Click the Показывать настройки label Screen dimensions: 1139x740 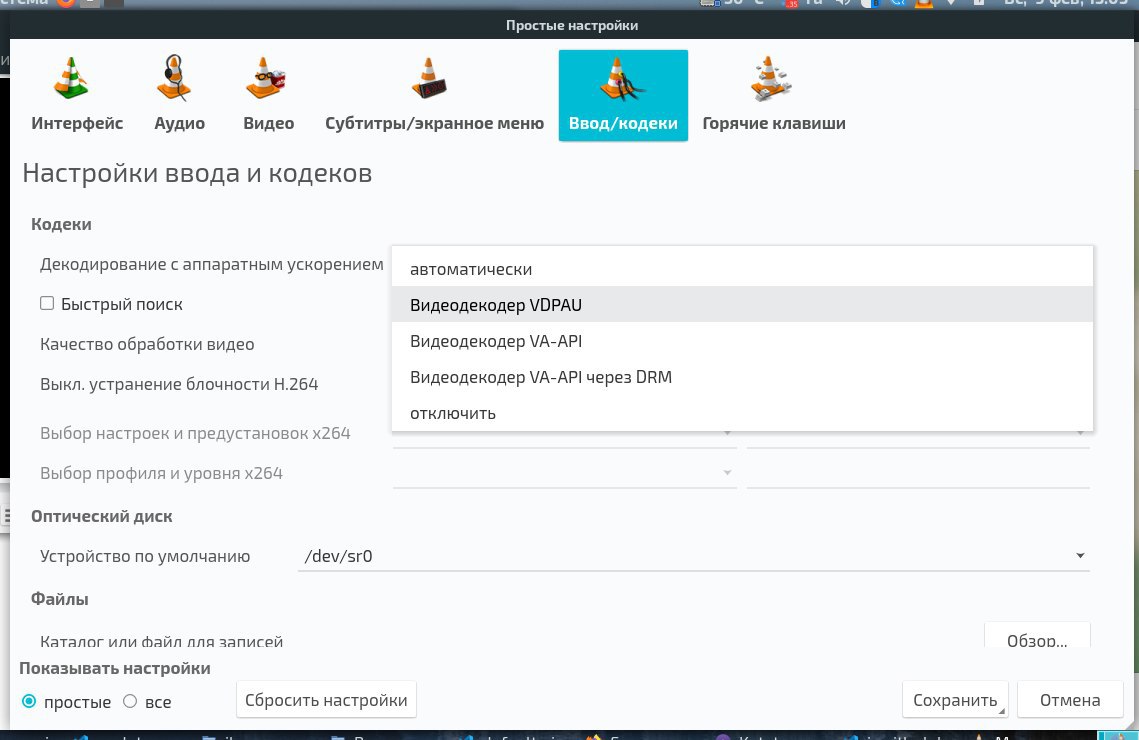pos(115,668)
